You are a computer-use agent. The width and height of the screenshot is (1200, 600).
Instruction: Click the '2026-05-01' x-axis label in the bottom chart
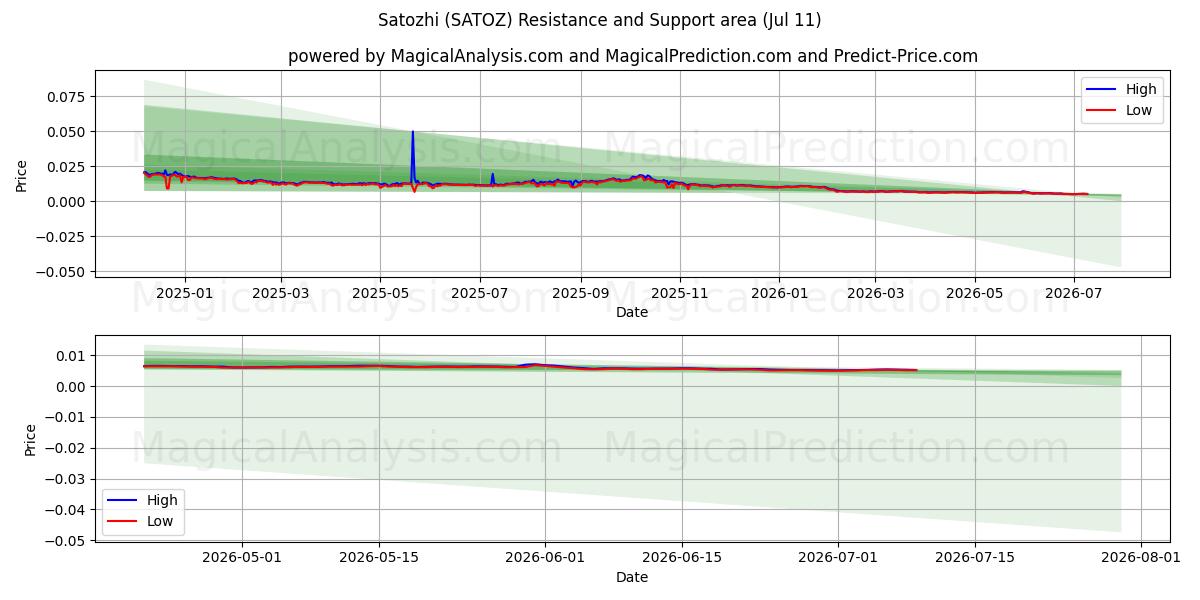pyautogui.click(x=242, y=560)
